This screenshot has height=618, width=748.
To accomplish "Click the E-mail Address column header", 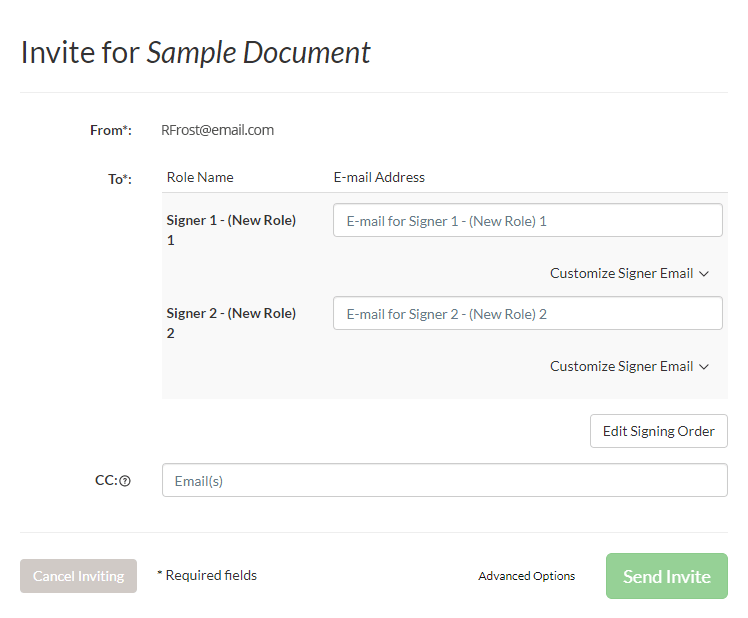I will coord(379,177).
